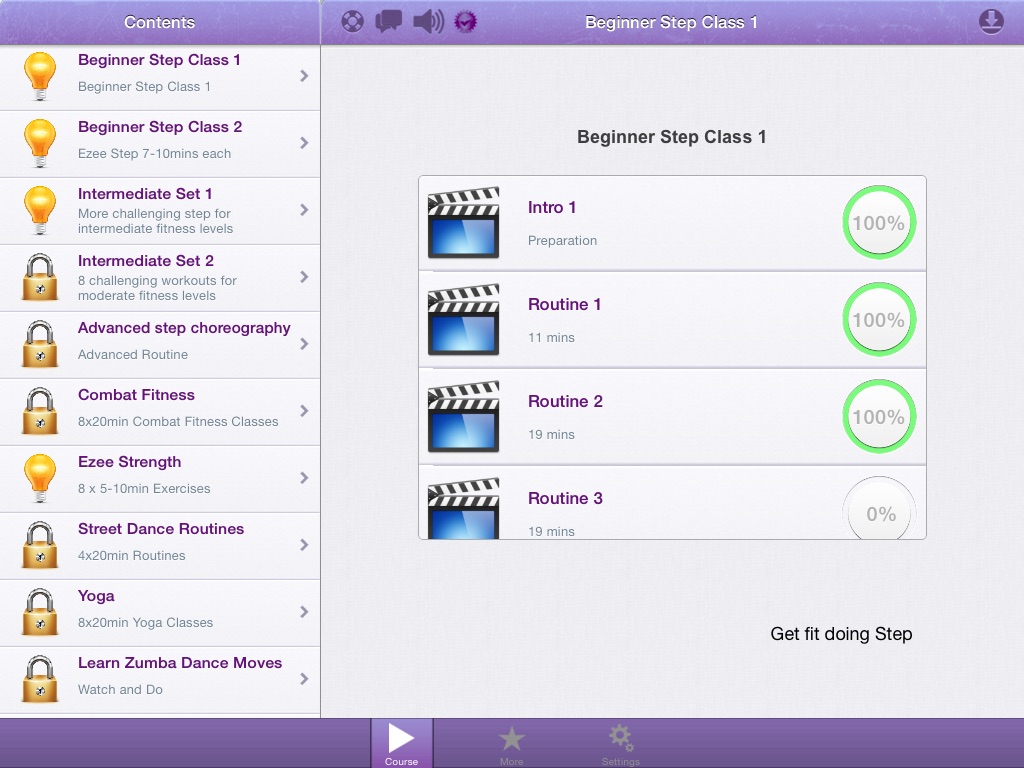1024x768 pixels.
Task: Expand Advanced step choreography chevron
Action: pyautogui.click(x=304, y=344)
